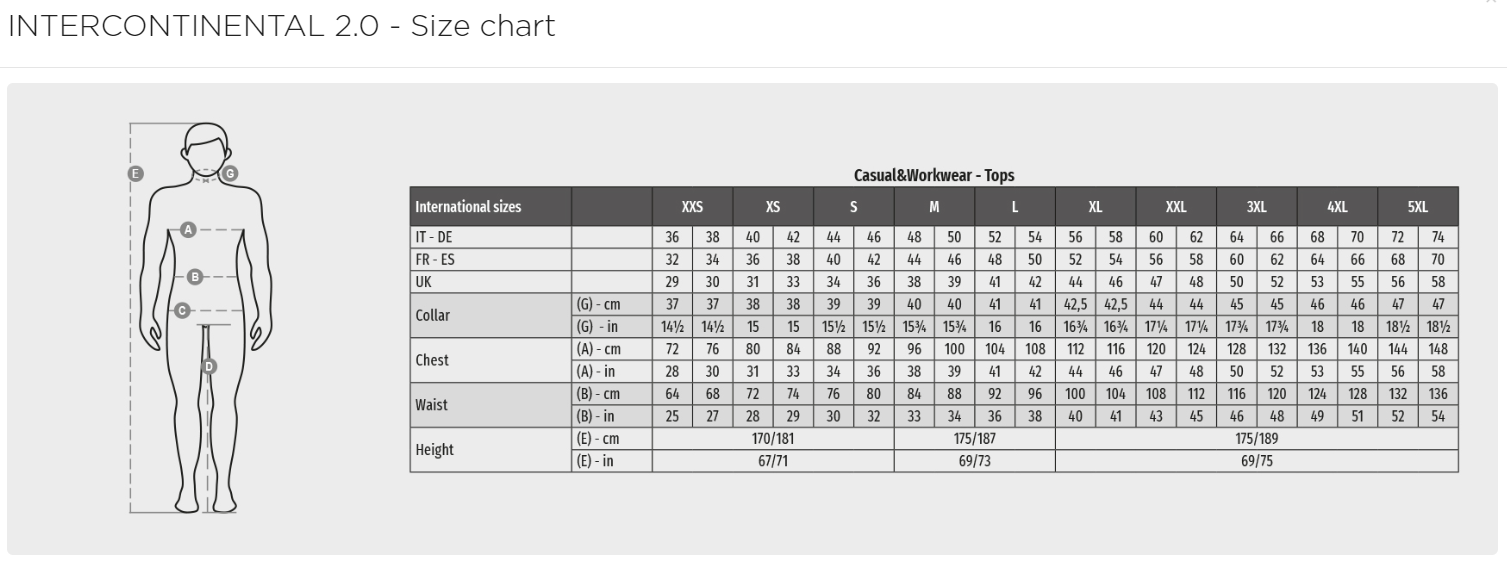Screen dimensions: 1507x567
Task: Select the 5XL size column header
Action: (x=1417, y=207)
